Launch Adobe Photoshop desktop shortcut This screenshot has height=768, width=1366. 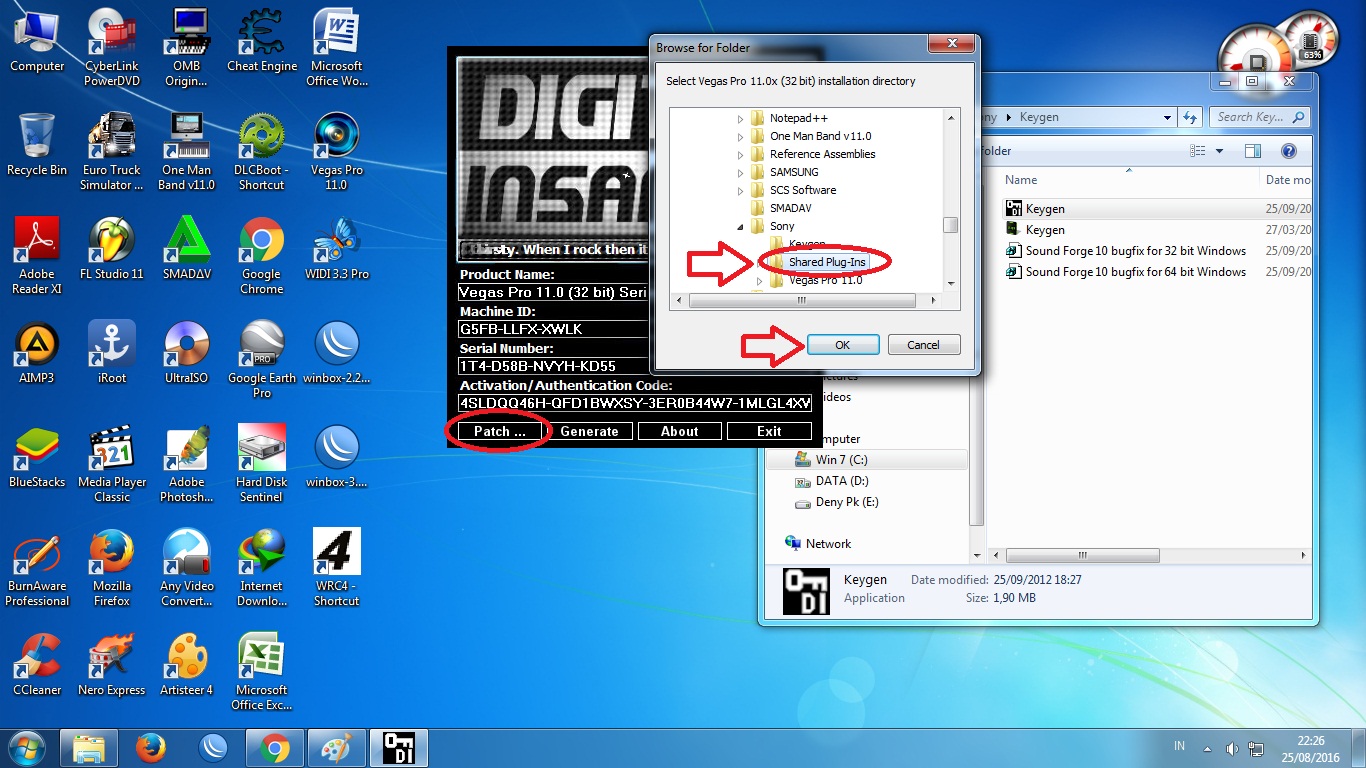coord(187,463)
